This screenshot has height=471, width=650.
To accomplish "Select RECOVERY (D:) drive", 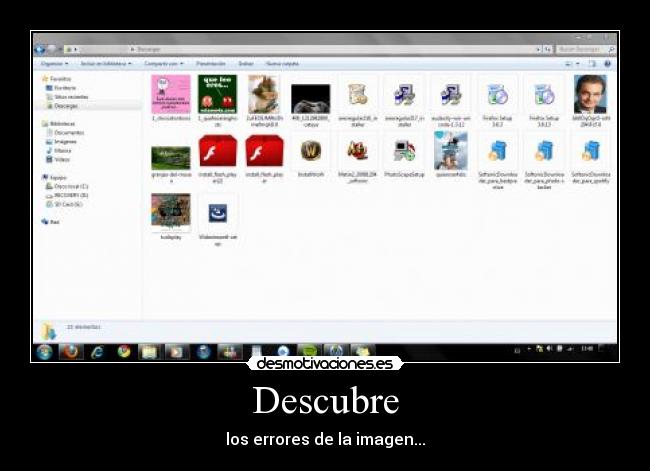I will [x=67, y=195].
